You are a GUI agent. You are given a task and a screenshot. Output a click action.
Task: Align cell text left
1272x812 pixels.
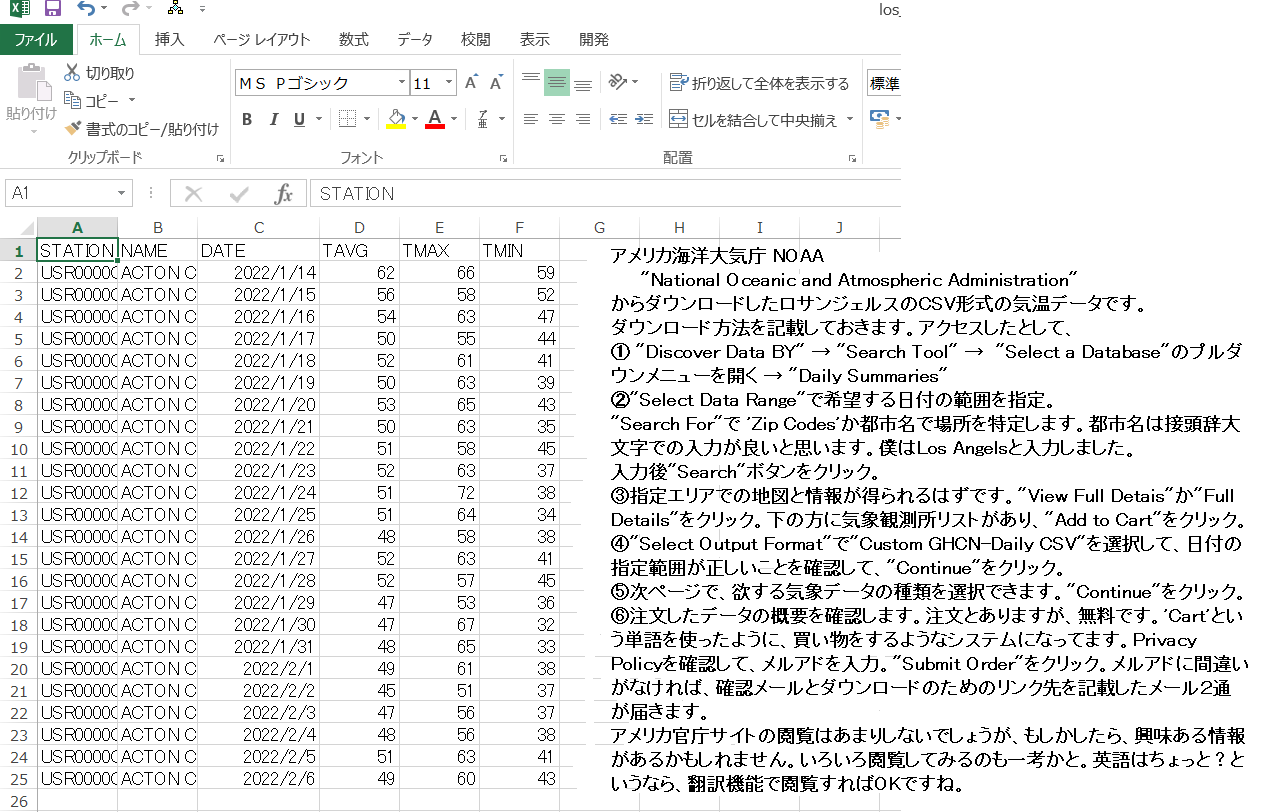click(531, 120)
